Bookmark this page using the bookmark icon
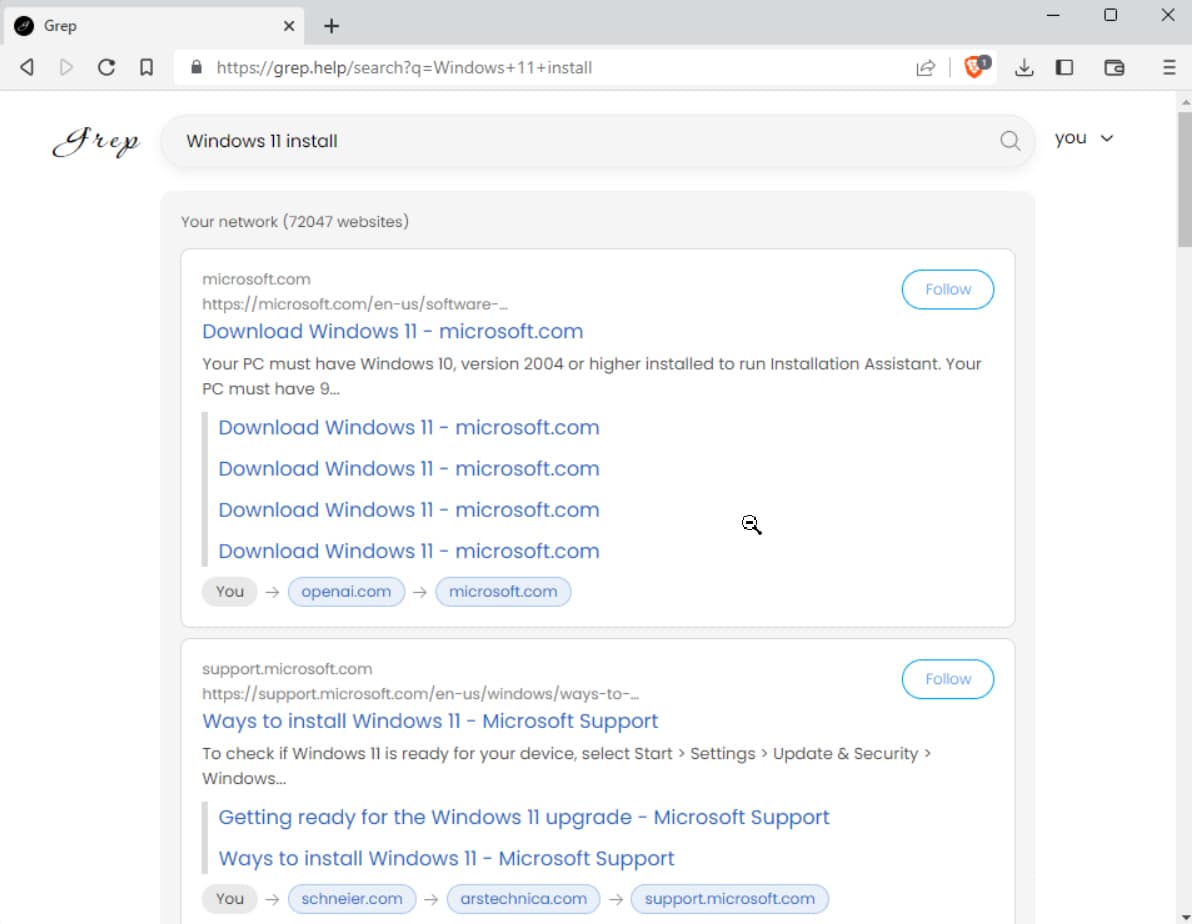Image resolution: width=1192 pixels, height=924 pixels. 146,67
